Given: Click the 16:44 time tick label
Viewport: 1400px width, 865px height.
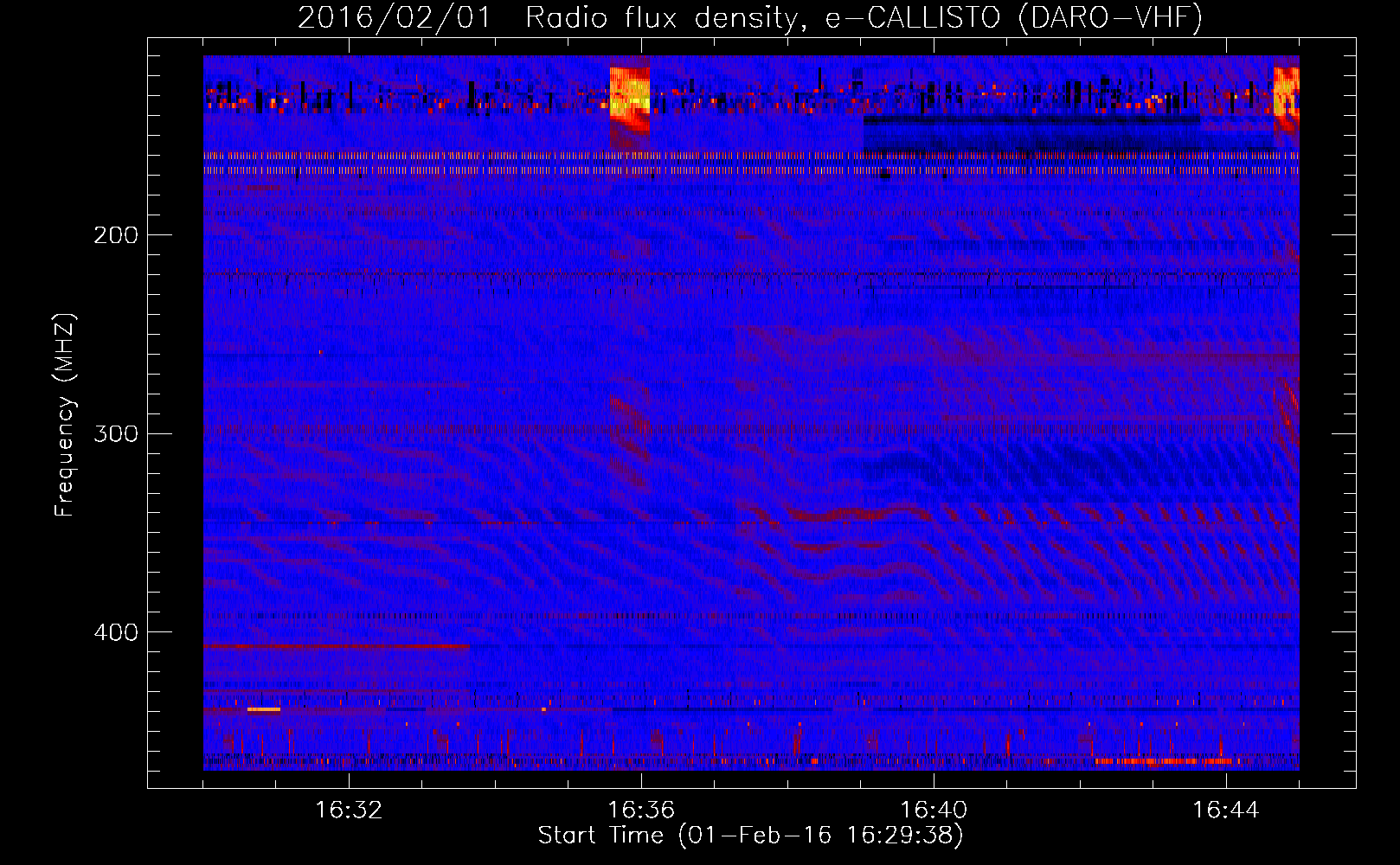Looking at the screenshot, I should tap(1226, 811).
